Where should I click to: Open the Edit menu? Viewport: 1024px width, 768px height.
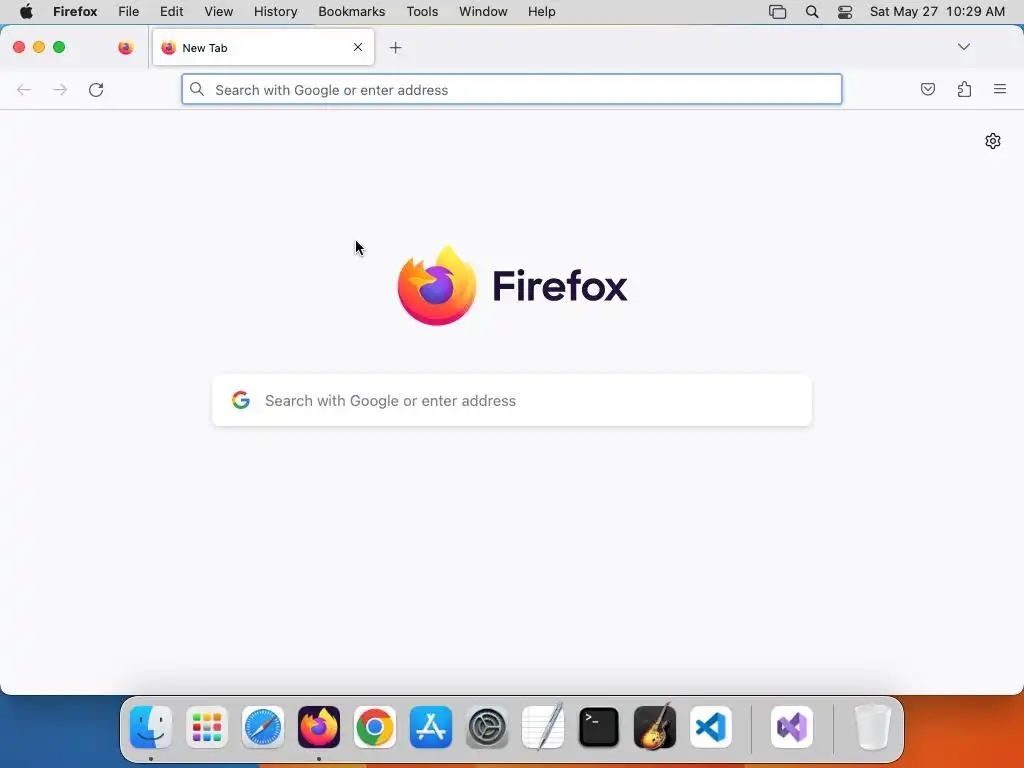(x=172, y=12)
